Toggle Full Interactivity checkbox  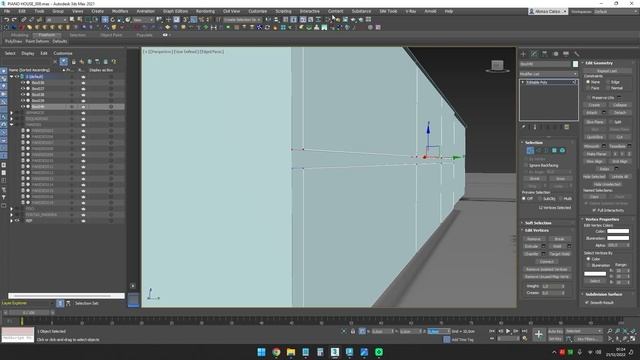[x=594, y=210]
